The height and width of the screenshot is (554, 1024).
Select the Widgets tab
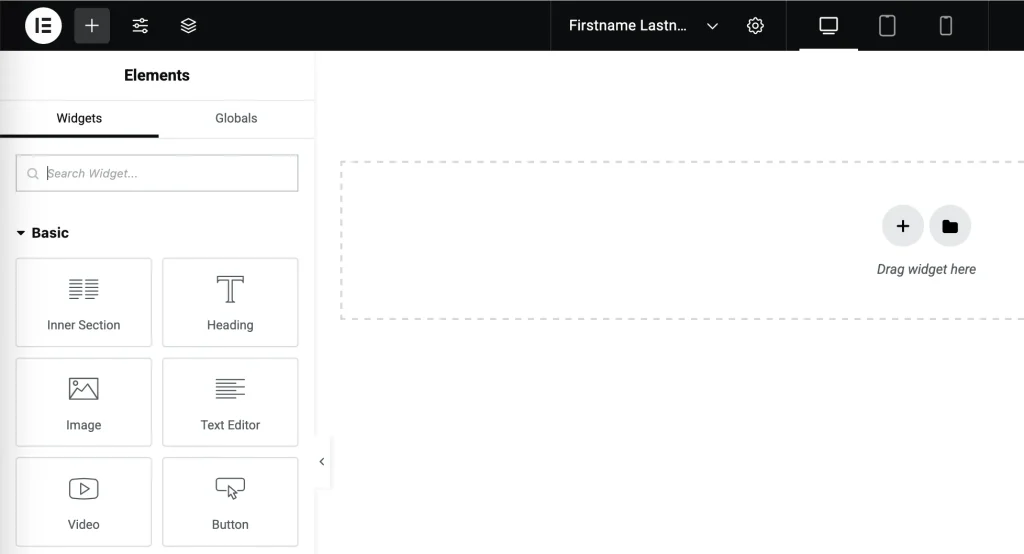coord(79,118)
